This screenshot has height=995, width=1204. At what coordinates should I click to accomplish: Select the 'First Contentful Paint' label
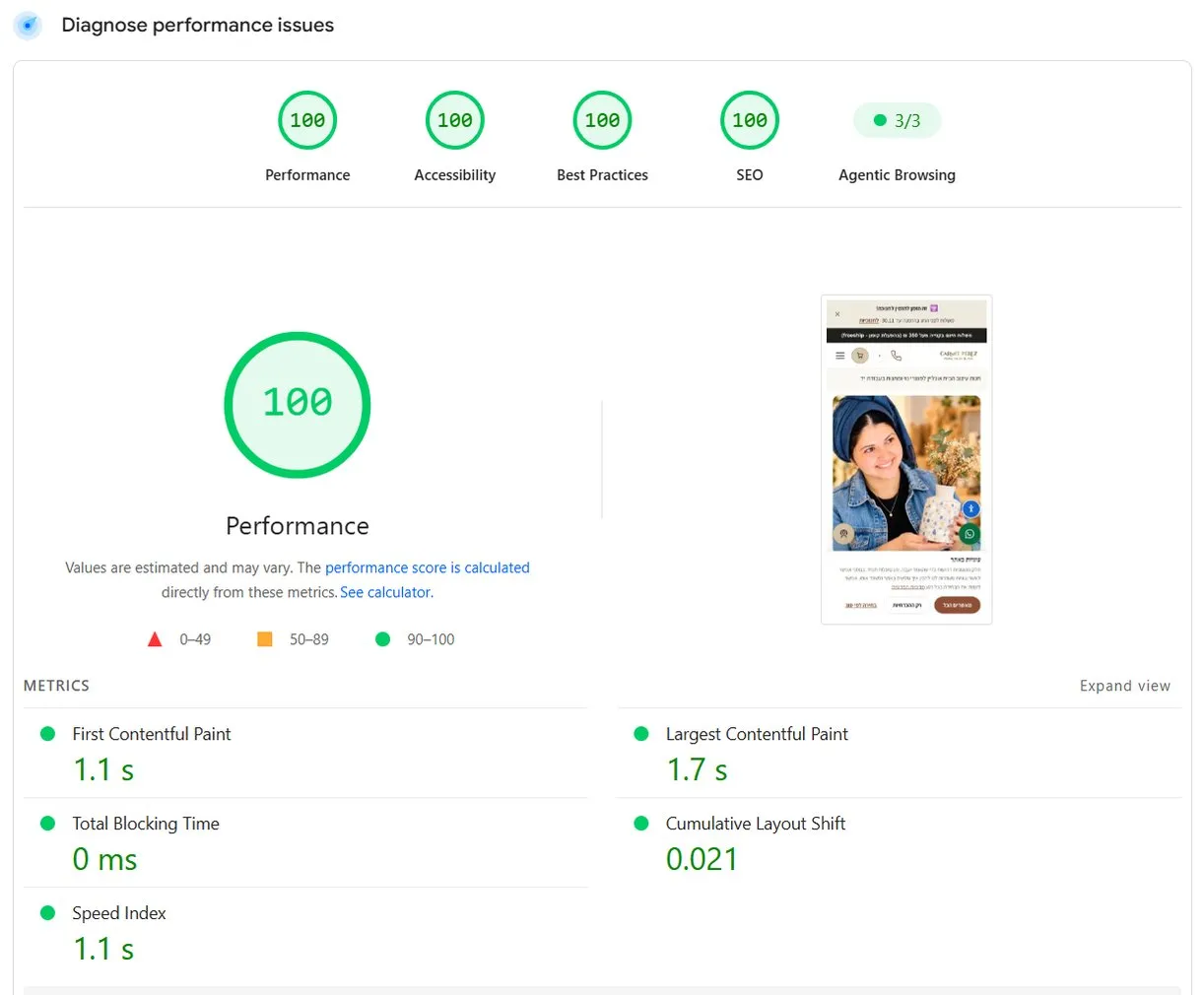[x=152, y=734]
